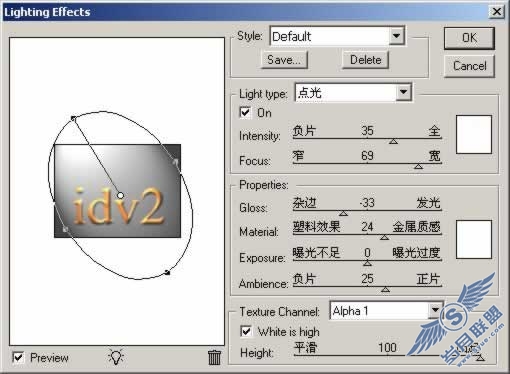
Task: Open the light color swatch beside Intensity
Action: [x=474, y=134]
